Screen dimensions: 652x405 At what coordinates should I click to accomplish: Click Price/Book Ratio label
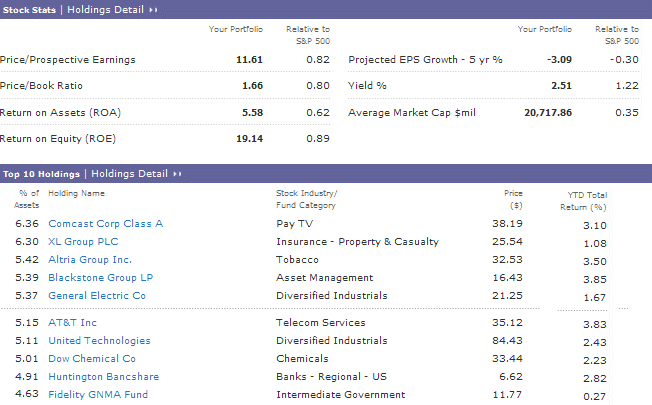(41, 86)
